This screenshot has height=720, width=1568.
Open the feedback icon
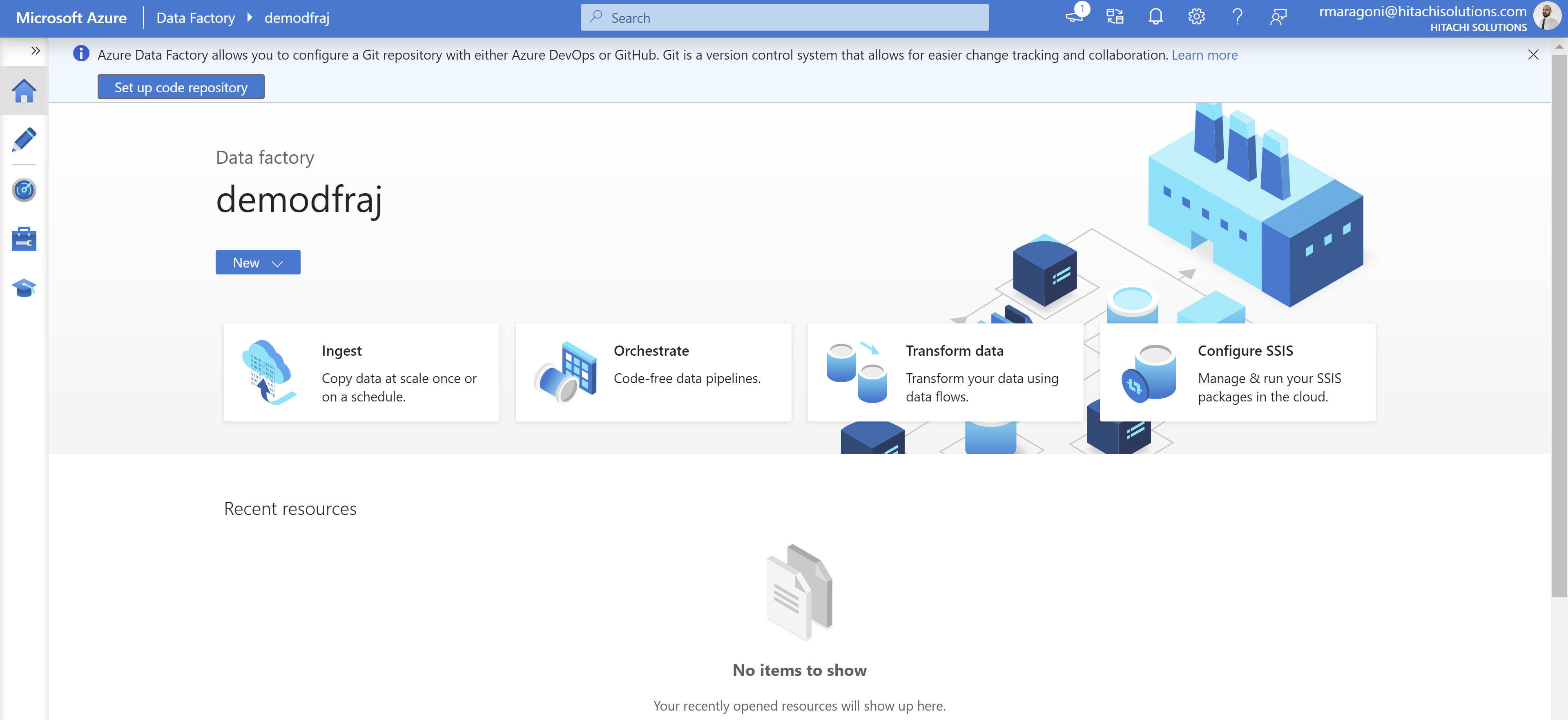1278,17
